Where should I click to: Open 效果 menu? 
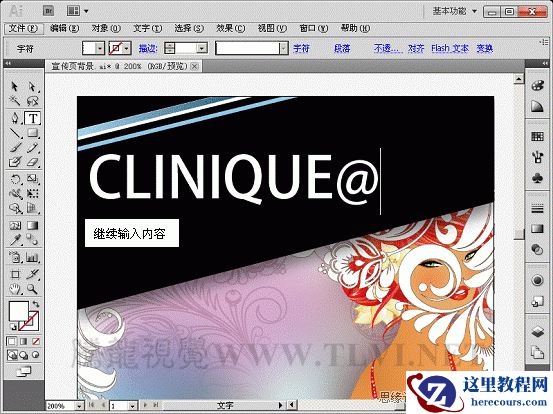coord(231,28)
